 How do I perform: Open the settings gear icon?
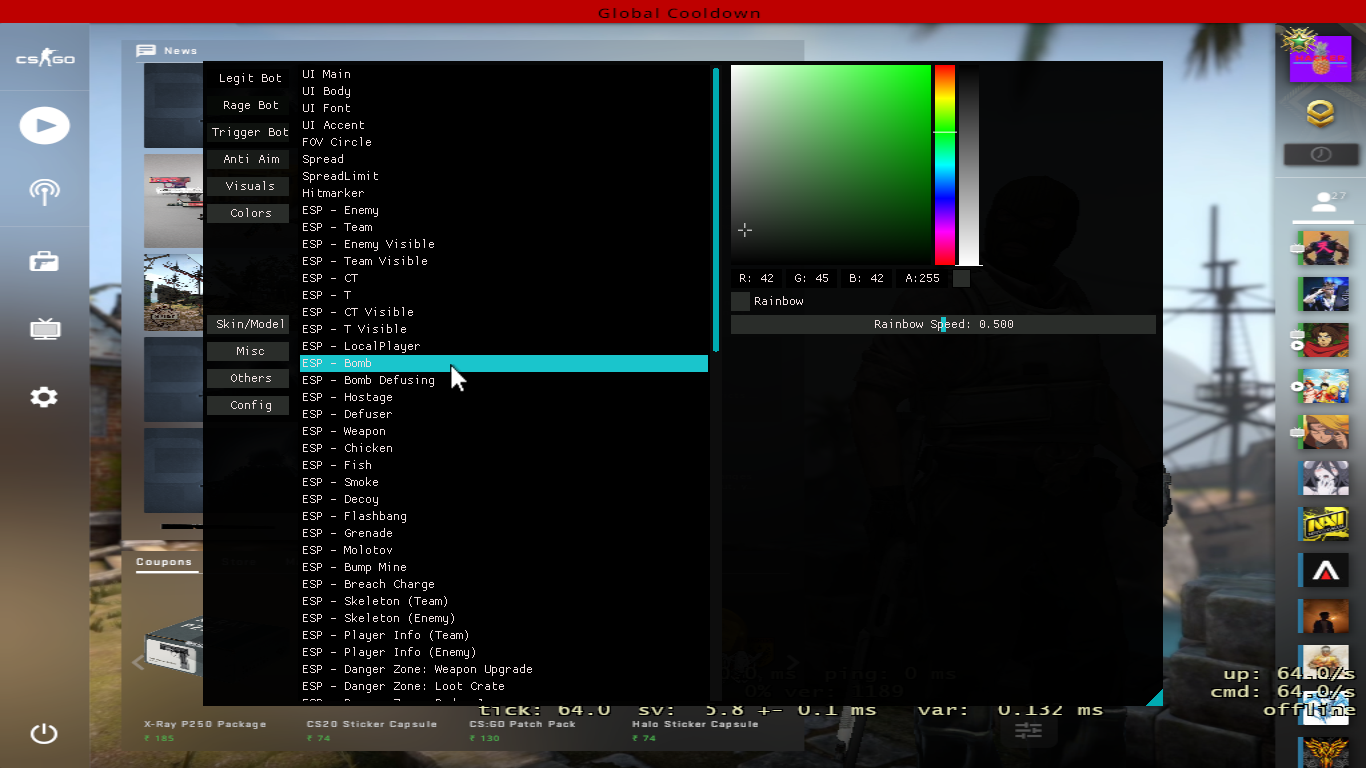click(44, 397)
